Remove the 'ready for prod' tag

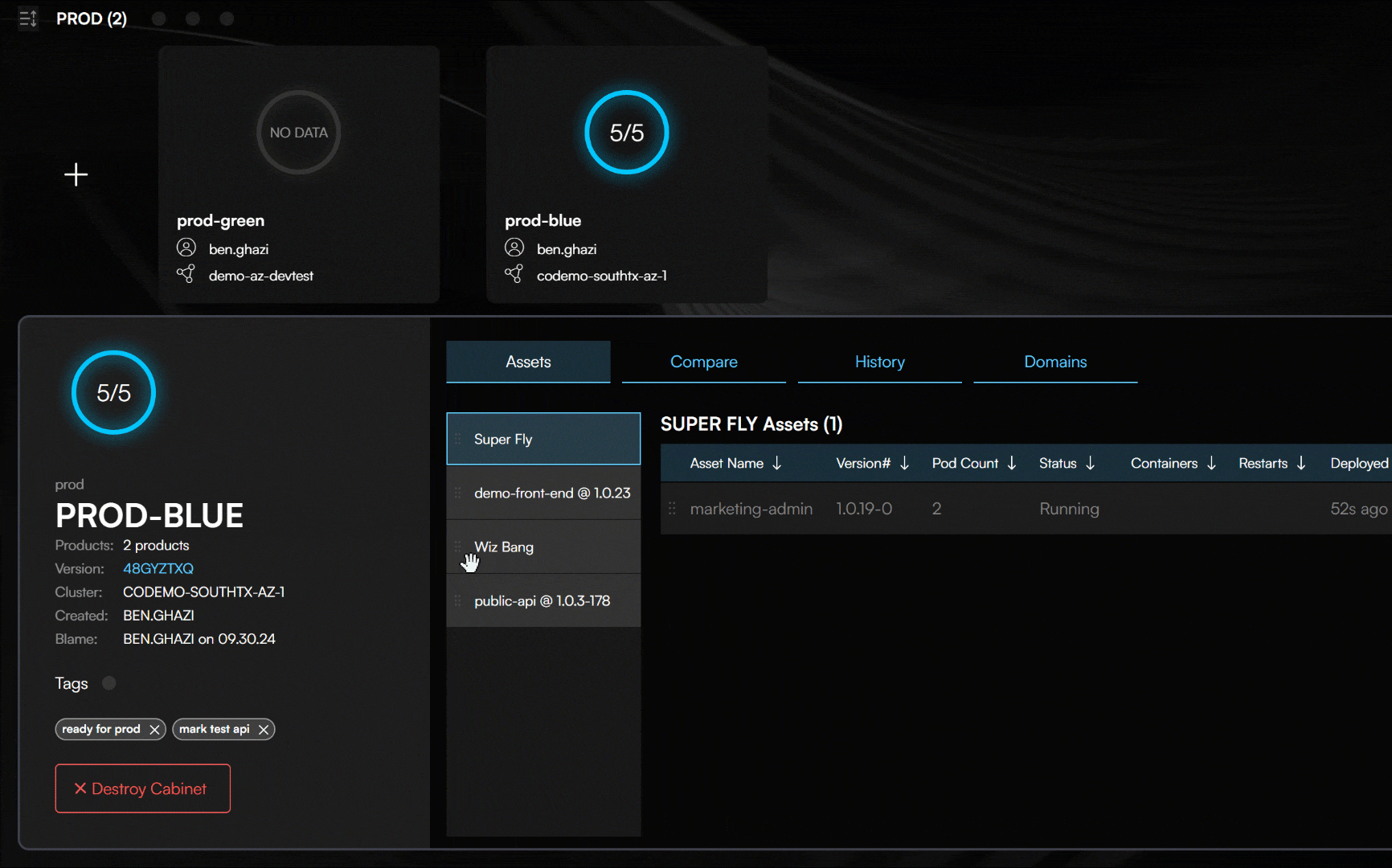pos(155,730)
